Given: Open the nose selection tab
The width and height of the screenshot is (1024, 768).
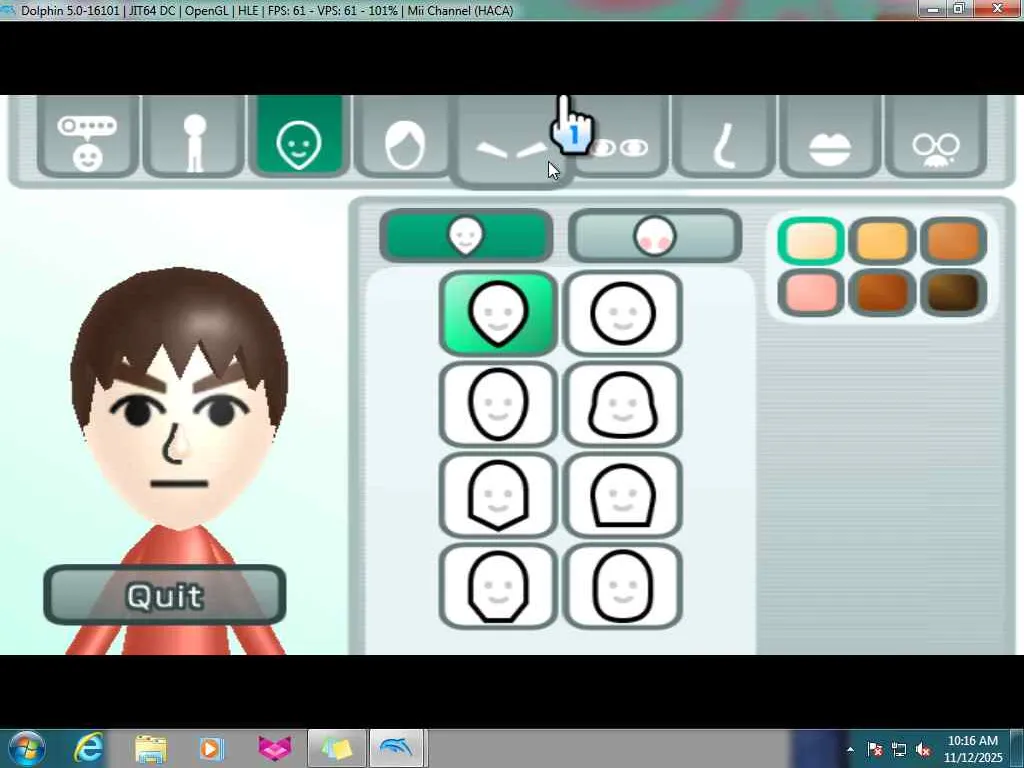Looking at the screenshot, I should pyautogui.click(x=724, y=136).
